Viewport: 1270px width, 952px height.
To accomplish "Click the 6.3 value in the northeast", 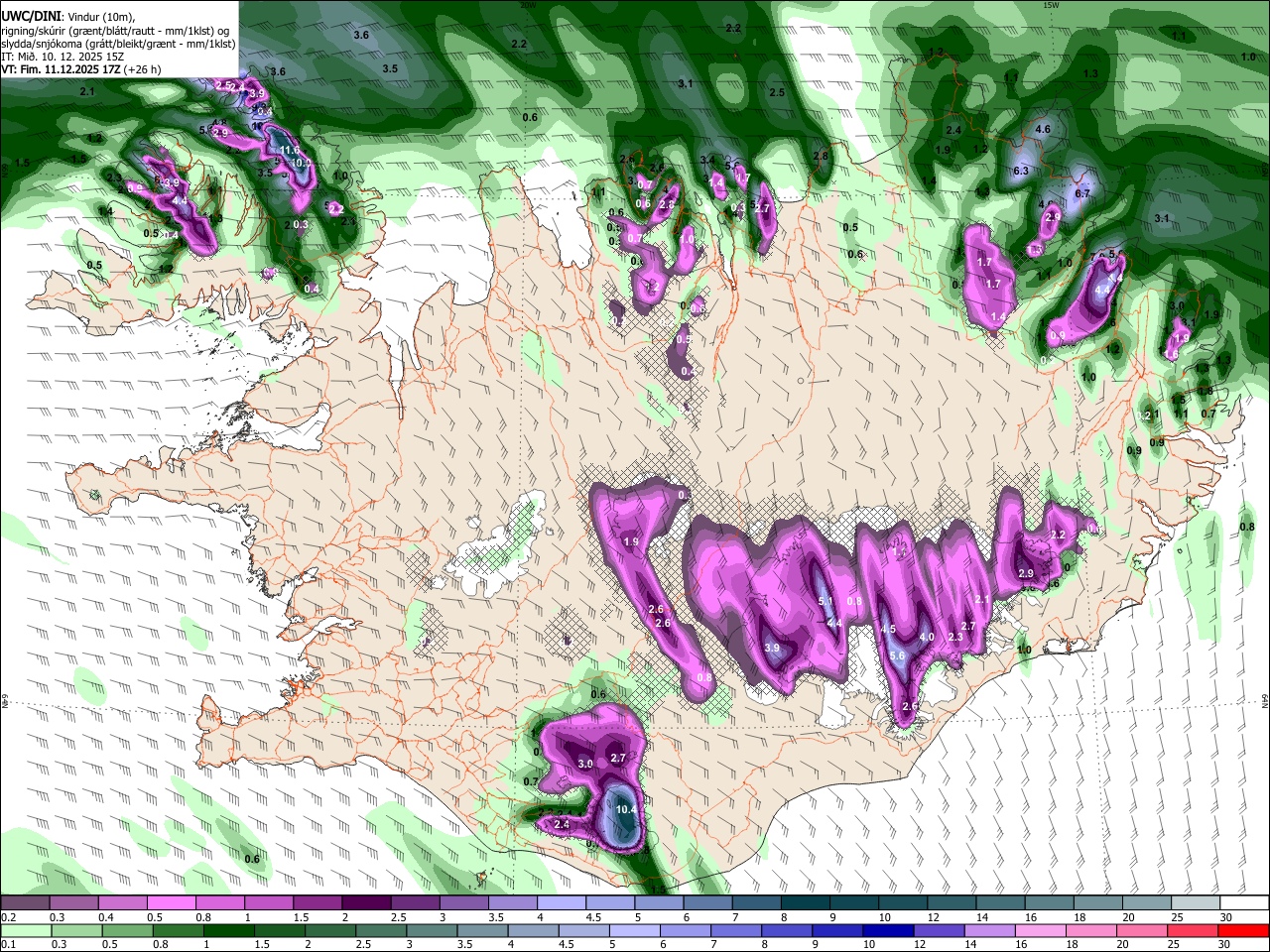I will (1022, 172).
